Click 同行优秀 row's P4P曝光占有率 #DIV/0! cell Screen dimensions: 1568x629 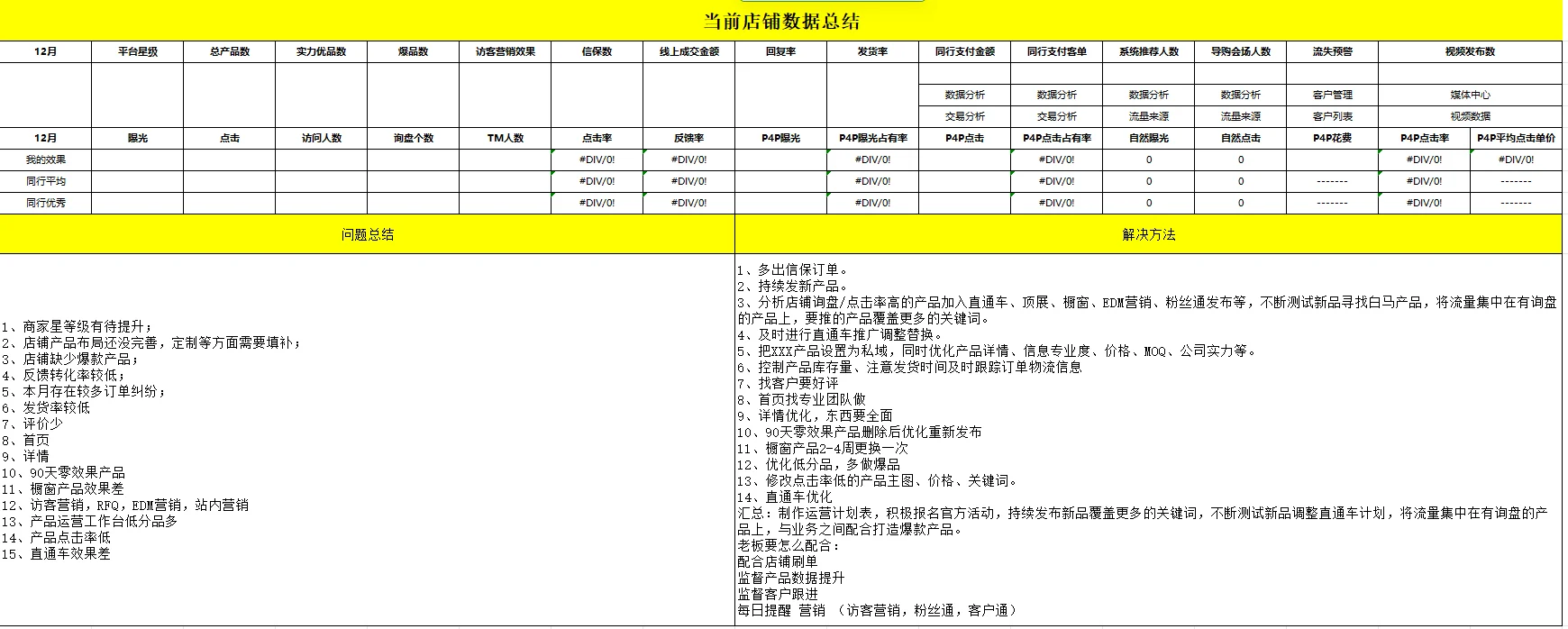[x=873, y=203]
